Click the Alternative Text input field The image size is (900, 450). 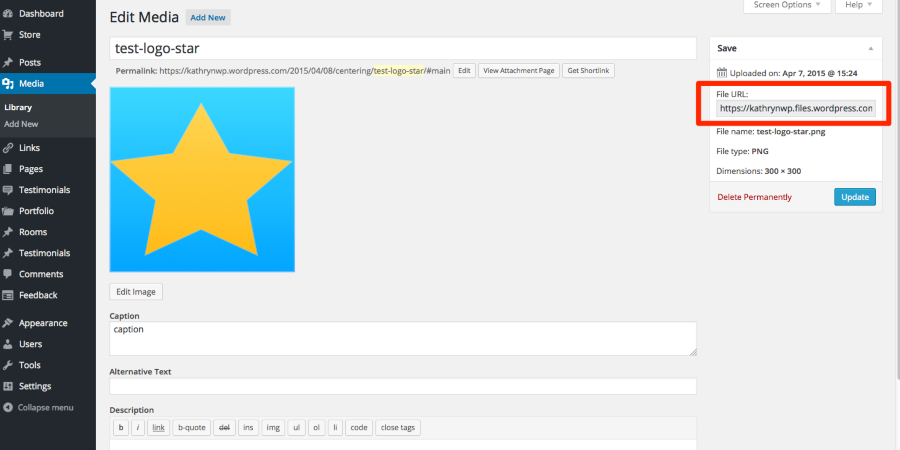tap(403, 386)
